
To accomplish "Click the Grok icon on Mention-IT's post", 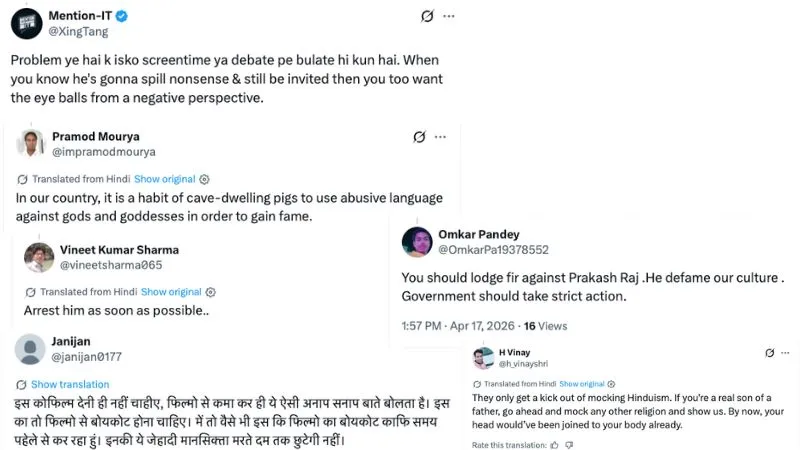I will coord(427,17).
